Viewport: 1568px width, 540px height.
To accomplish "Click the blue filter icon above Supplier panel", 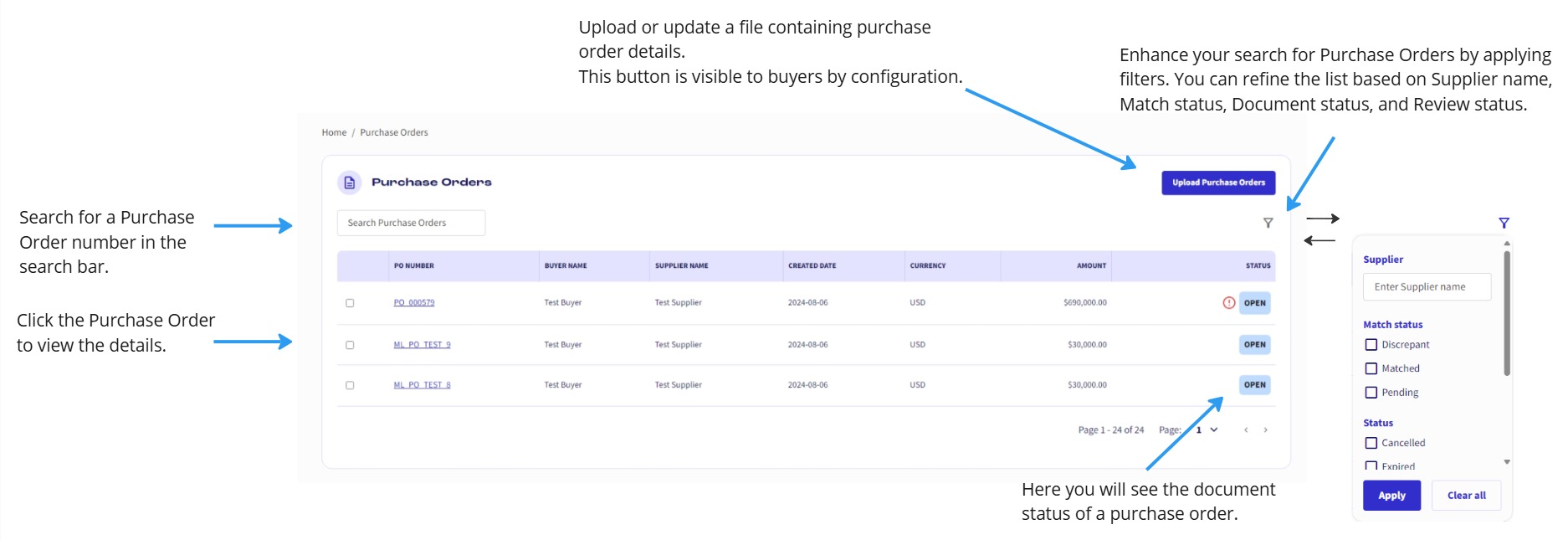I will (1504, 223).
